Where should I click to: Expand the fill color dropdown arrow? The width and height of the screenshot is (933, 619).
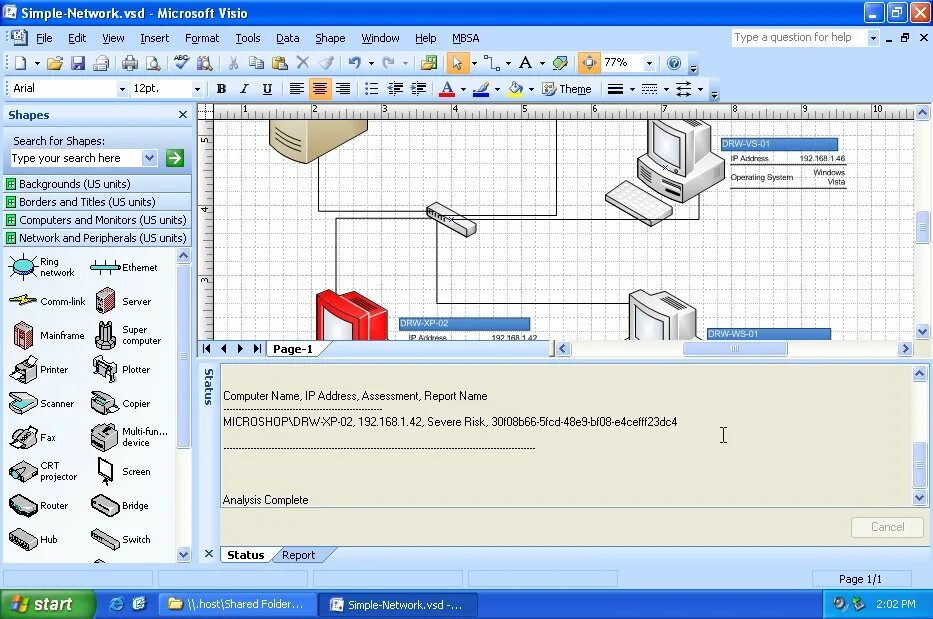[531, 89]
